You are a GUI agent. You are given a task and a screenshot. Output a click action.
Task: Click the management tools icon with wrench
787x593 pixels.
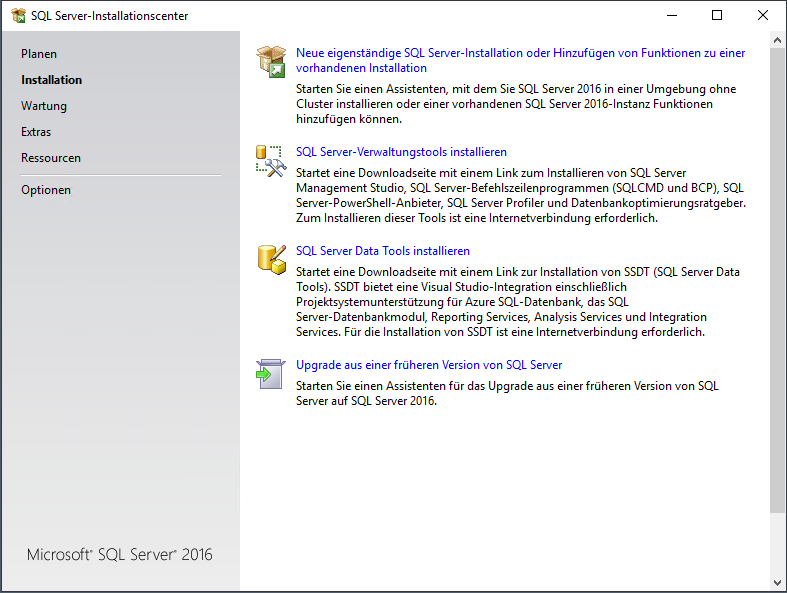click(x=271, y=160)
